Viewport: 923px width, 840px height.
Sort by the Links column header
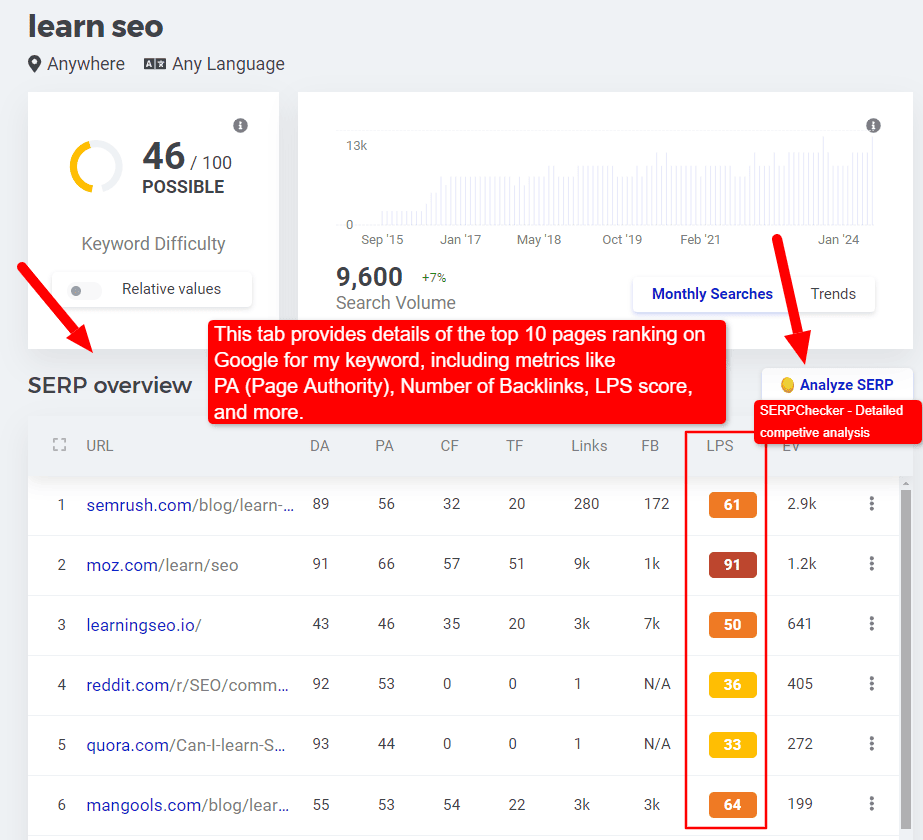589,446
